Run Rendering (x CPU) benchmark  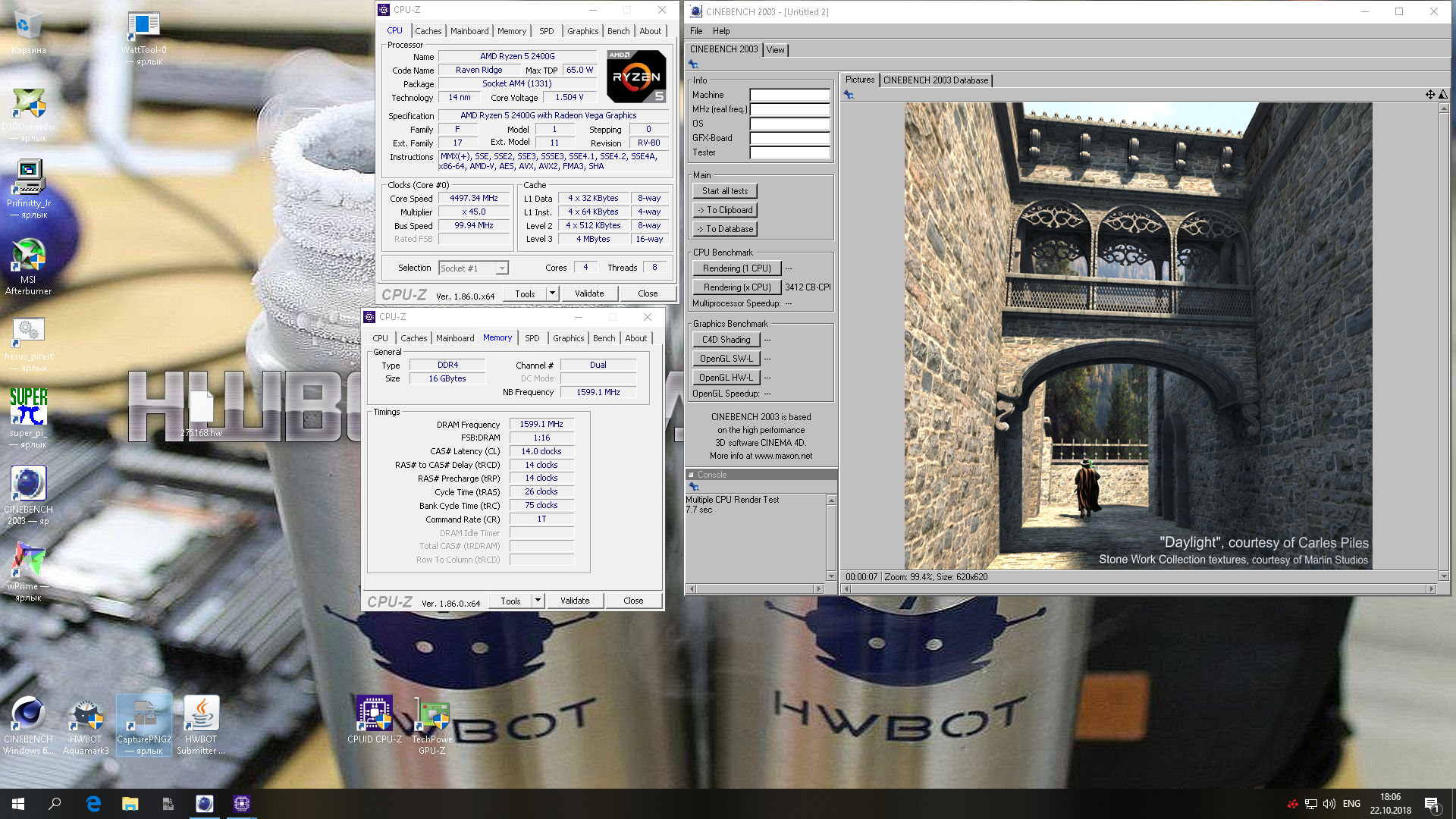pyautogui.click(x=736, y=287)
